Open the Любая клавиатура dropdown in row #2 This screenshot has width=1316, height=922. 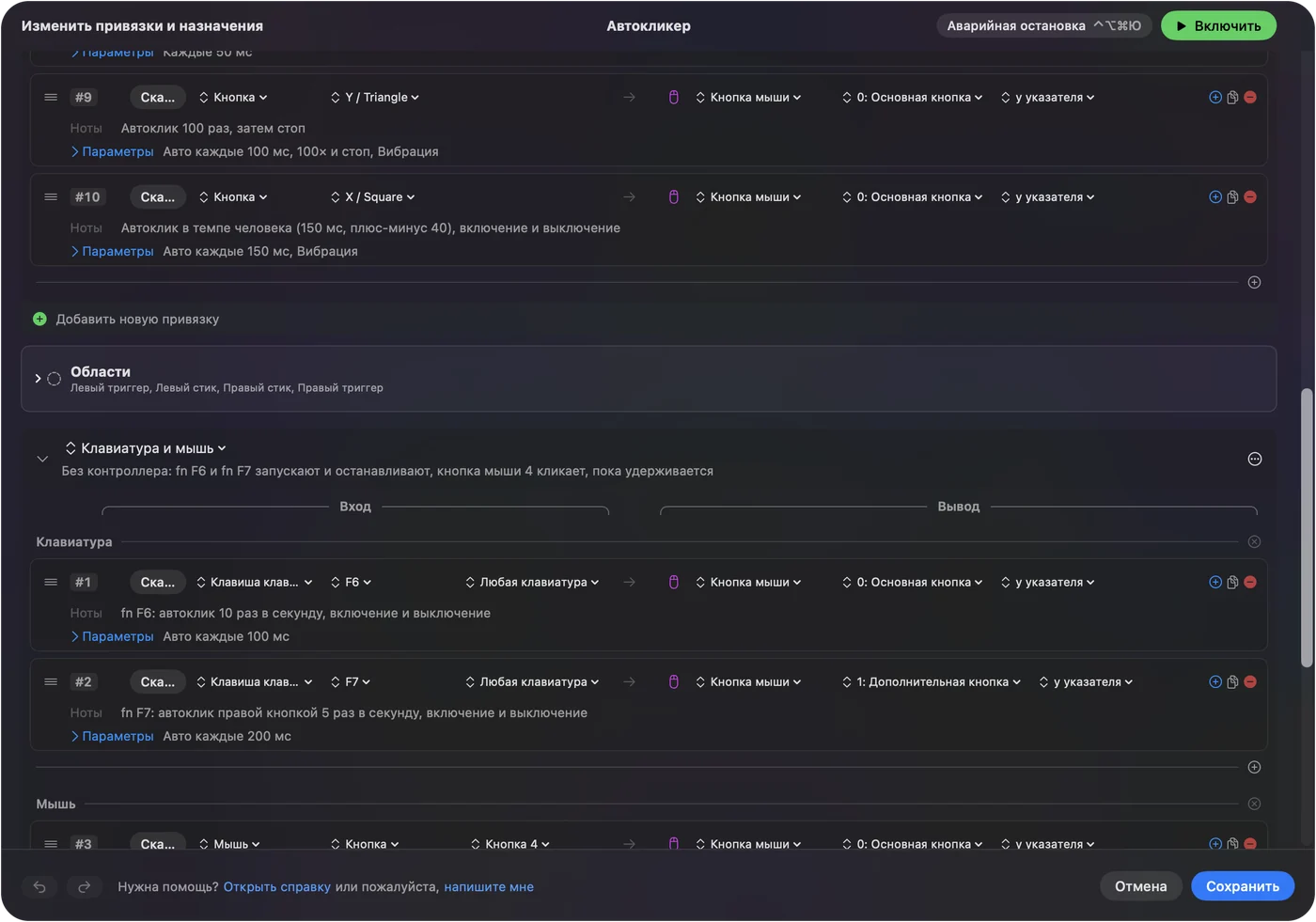pyautogui.click(x=532, y=682)
